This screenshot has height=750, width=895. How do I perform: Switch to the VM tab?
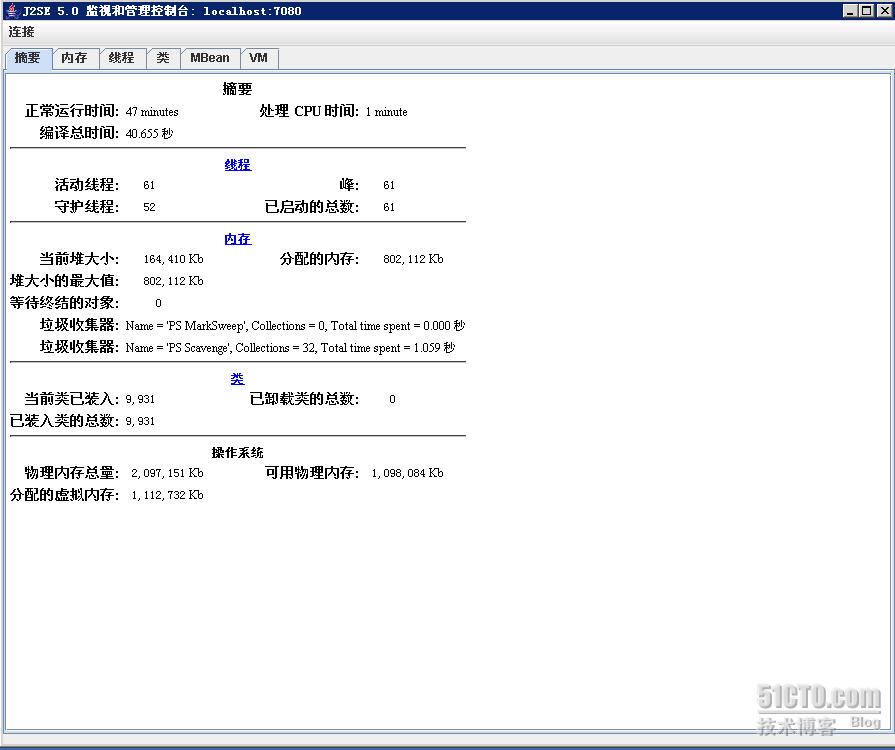coord(259,58)
